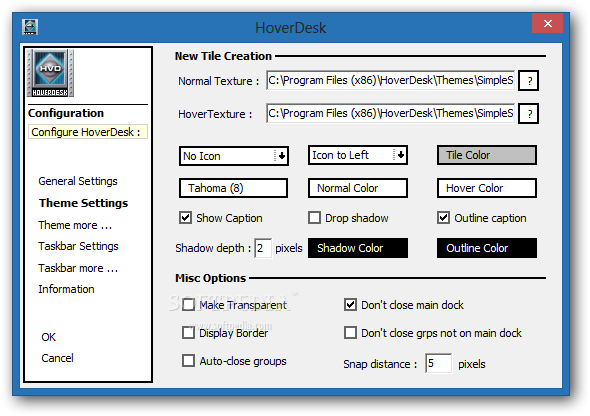Close the HoverDesk window
The width and height of the screenshot is (590, 416).
pos(547,23)
